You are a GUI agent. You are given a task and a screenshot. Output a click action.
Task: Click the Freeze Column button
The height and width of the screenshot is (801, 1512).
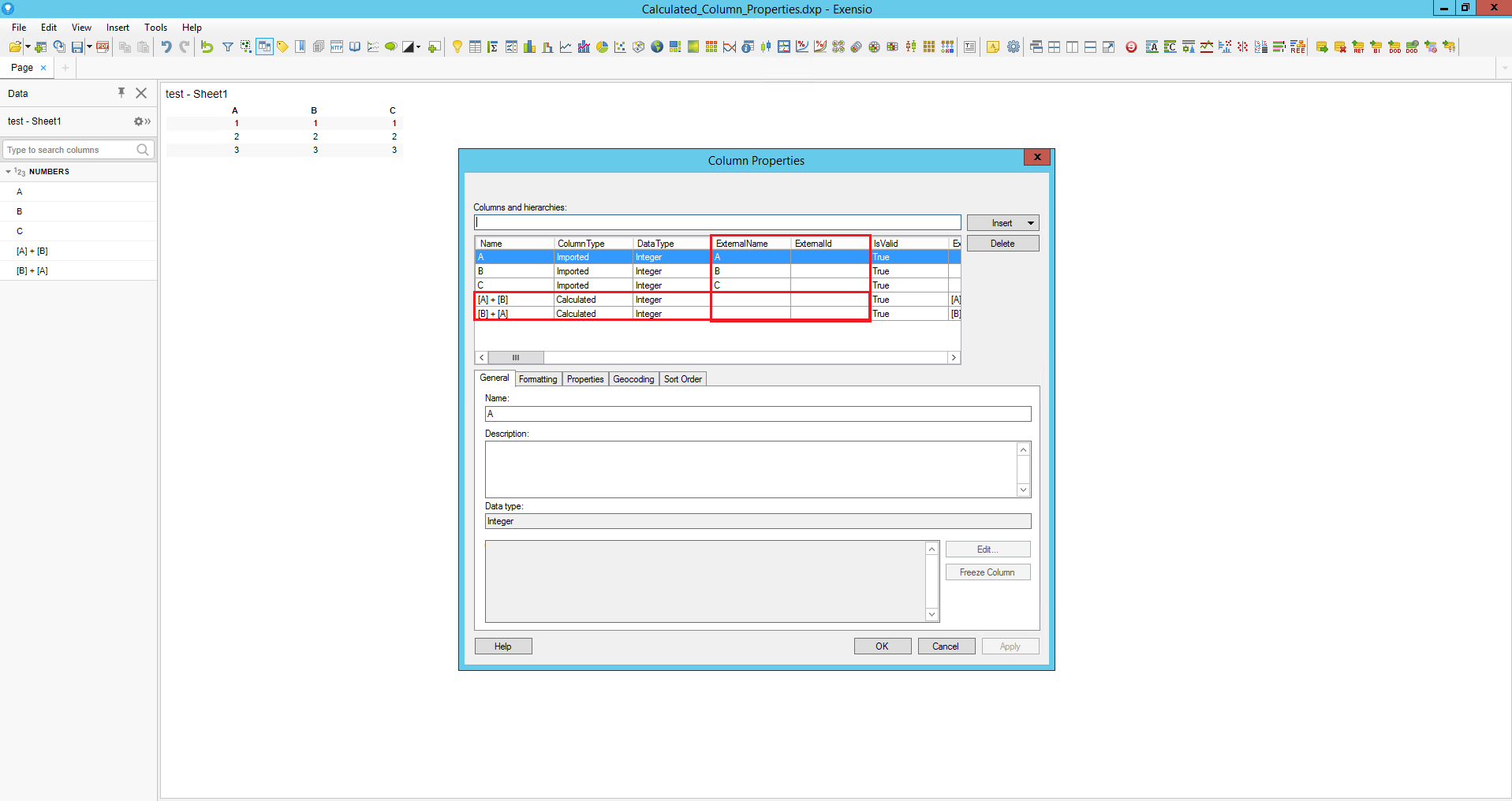tap(987, 572)
